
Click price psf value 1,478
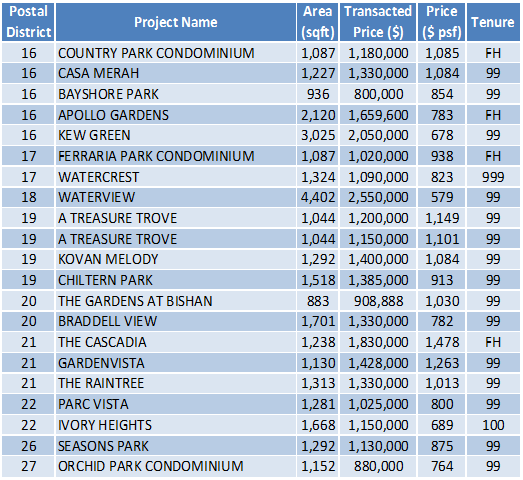442,342
